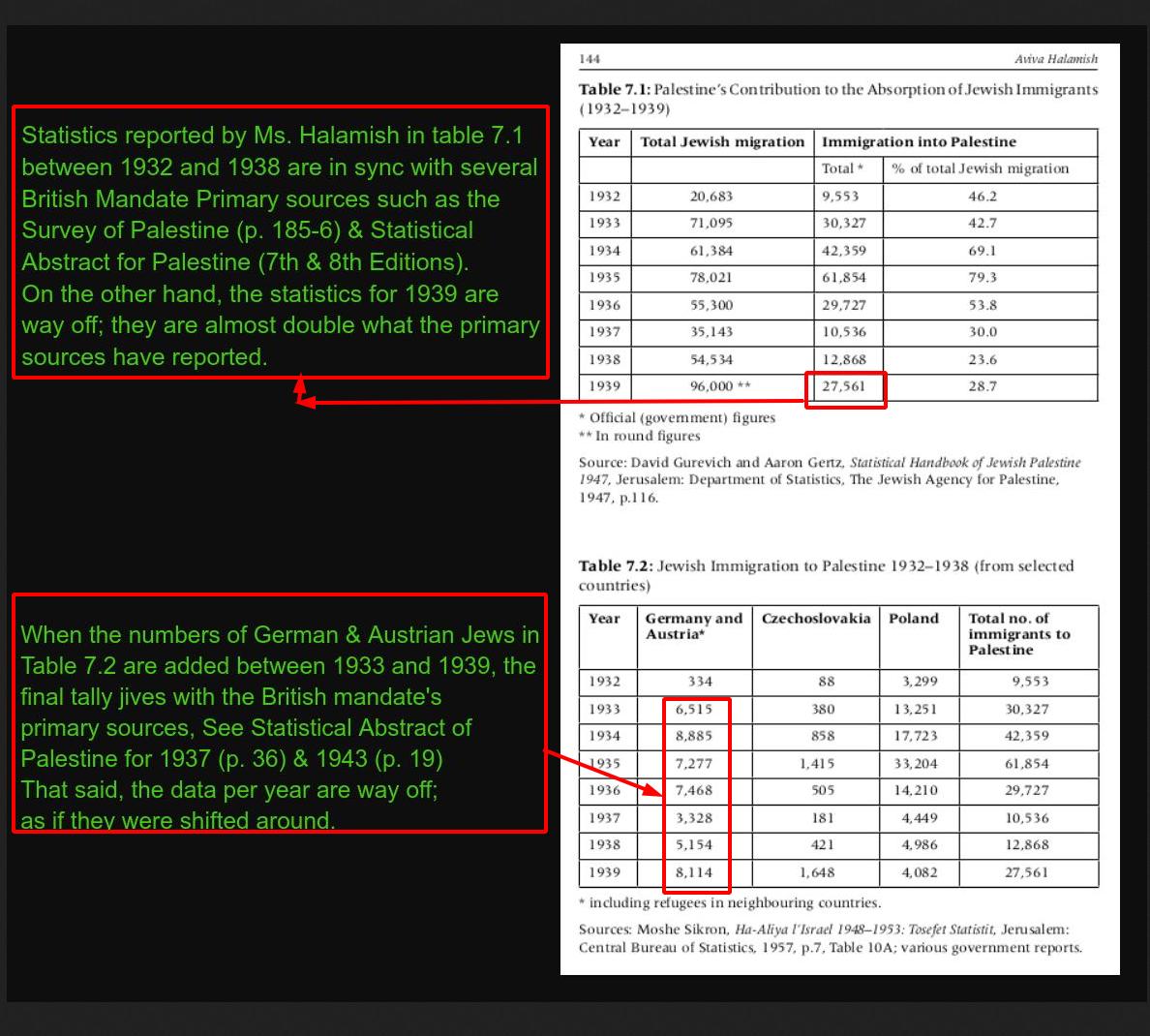Click the "Table 7.2" caption heading
The height and width of the screenshot is (1036, 1150).
pos(615,566)
